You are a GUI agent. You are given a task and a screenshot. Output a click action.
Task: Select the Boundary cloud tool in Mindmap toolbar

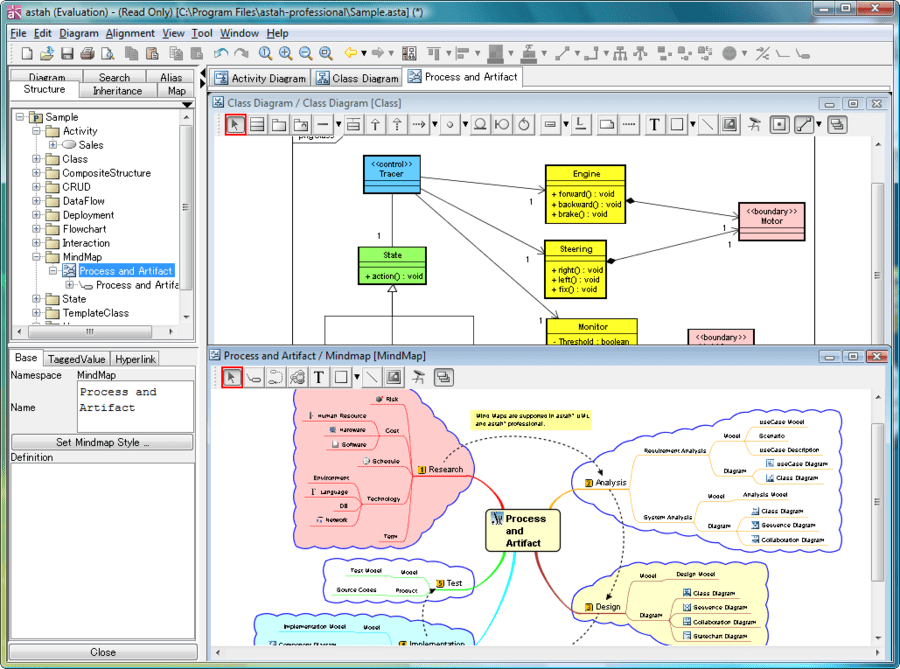point(297,378)
